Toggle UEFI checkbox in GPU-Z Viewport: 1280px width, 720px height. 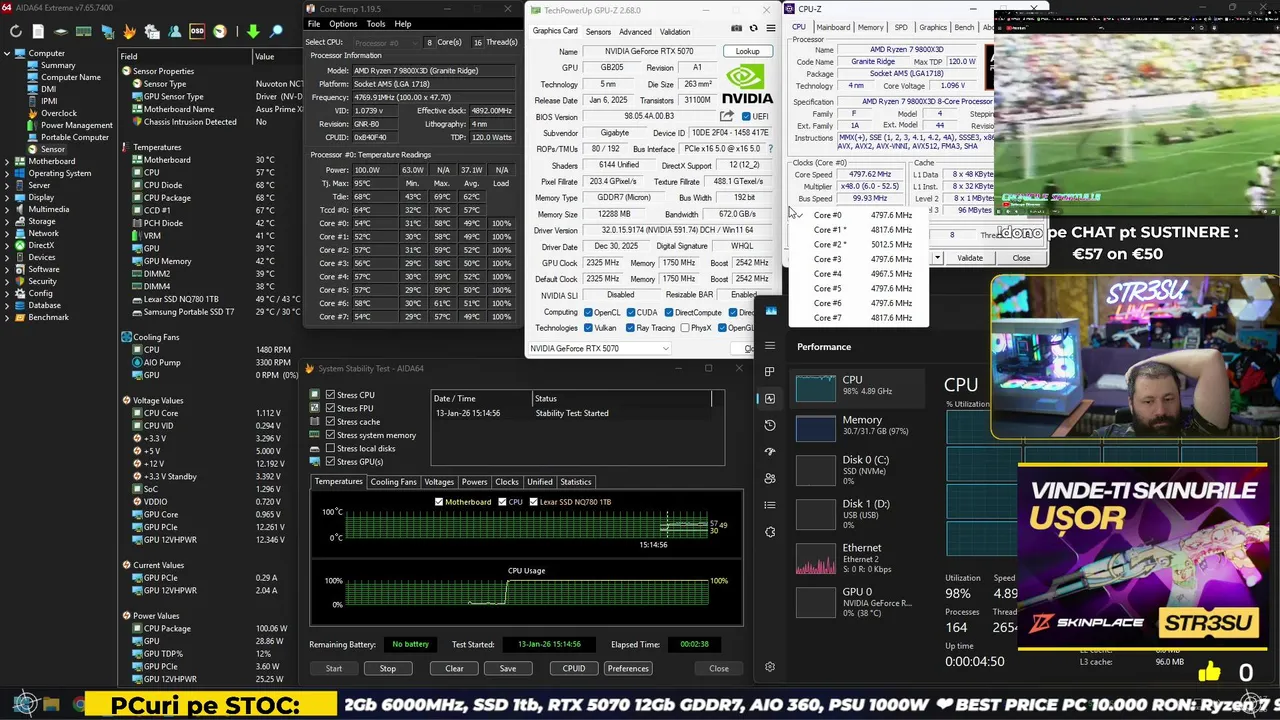746,116
